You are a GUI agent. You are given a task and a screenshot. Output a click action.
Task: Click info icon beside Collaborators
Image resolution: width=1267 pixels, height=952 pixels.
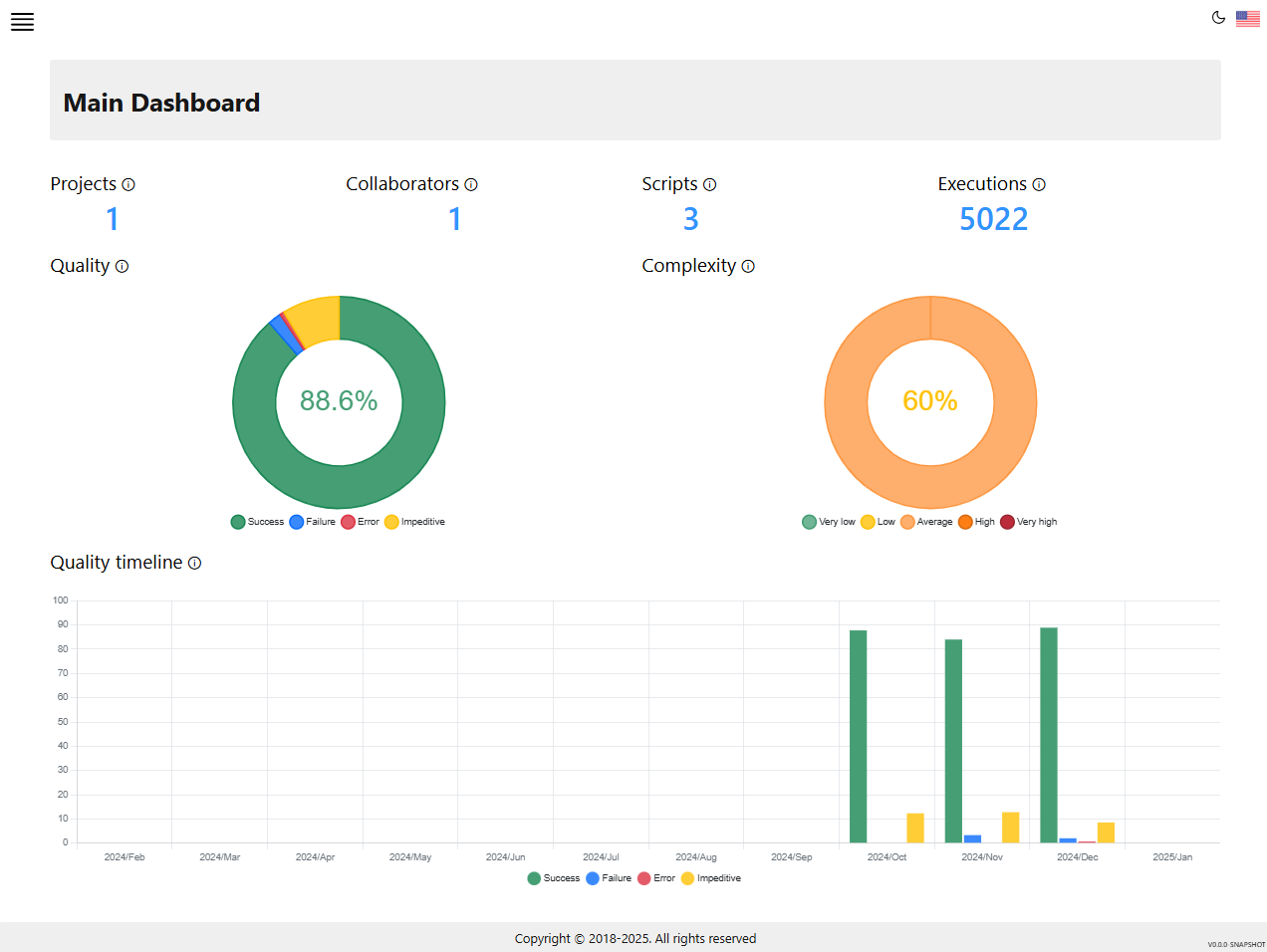point(471,184)
